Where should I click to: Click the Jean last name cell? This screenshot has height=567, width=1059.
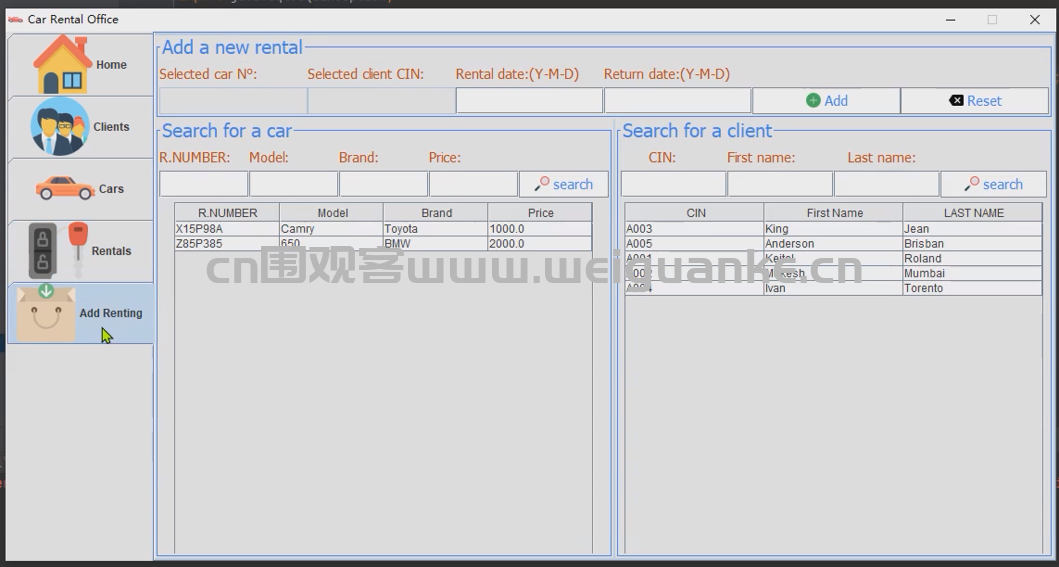973,229
